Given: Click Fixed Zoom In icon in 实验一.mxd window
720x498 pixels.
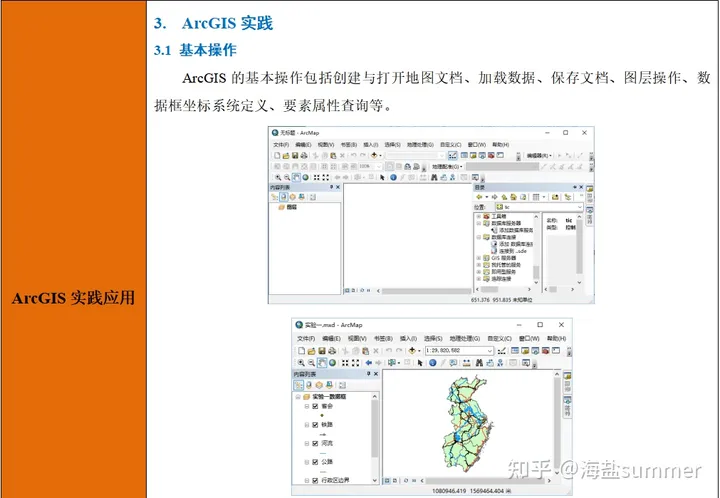Looking at the screenshot, I should [x=345, y=363].
